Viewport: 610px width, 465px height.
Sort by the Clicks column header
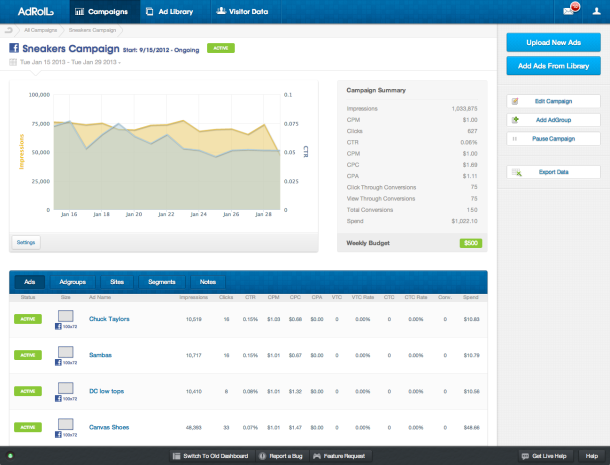pyautogui.click(x=226, y=297)
